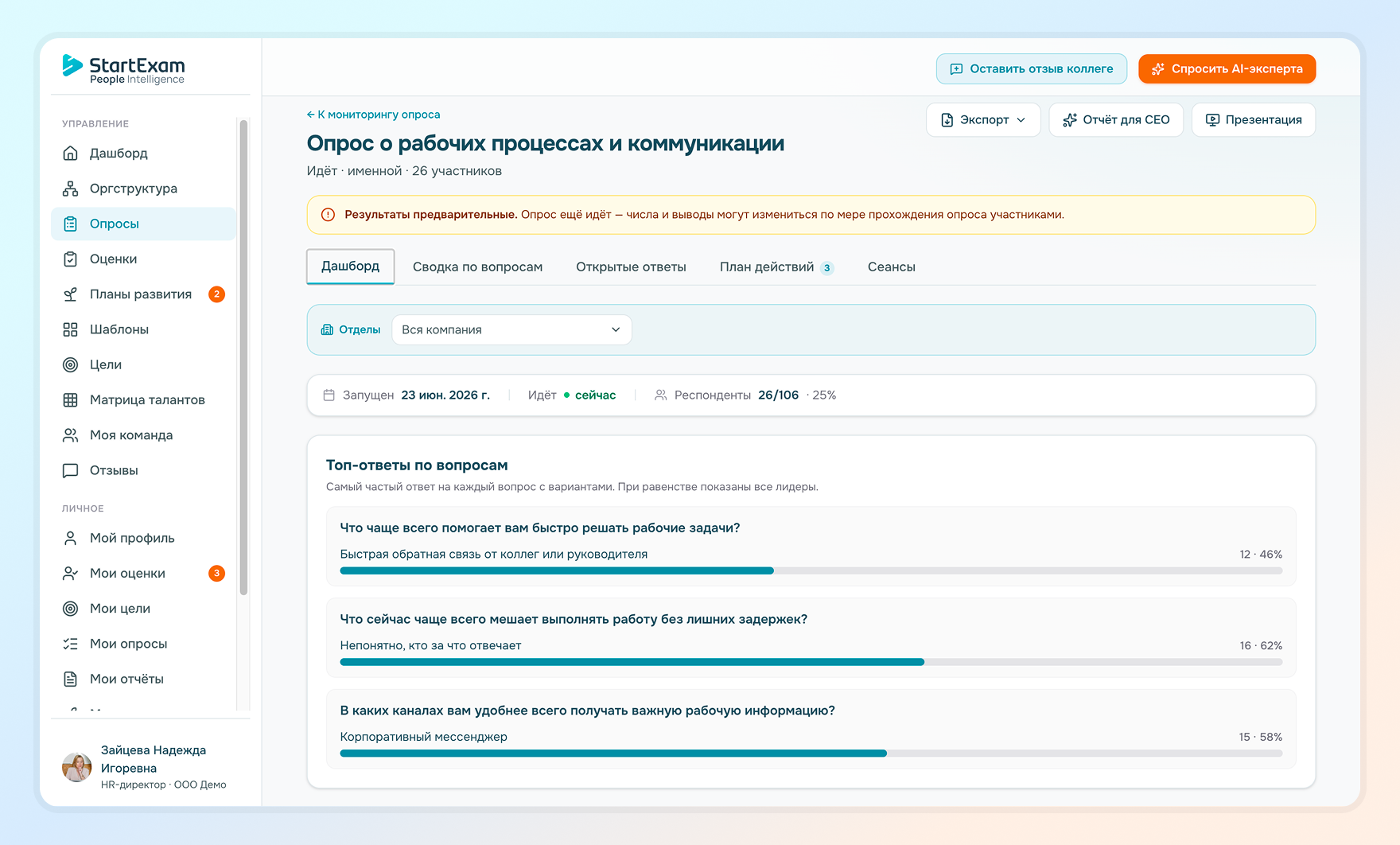Click the launch date 23 июн. 2026 г.
Screen dimensions: 1400x845
pyautogui.click(x=445, y=395)
